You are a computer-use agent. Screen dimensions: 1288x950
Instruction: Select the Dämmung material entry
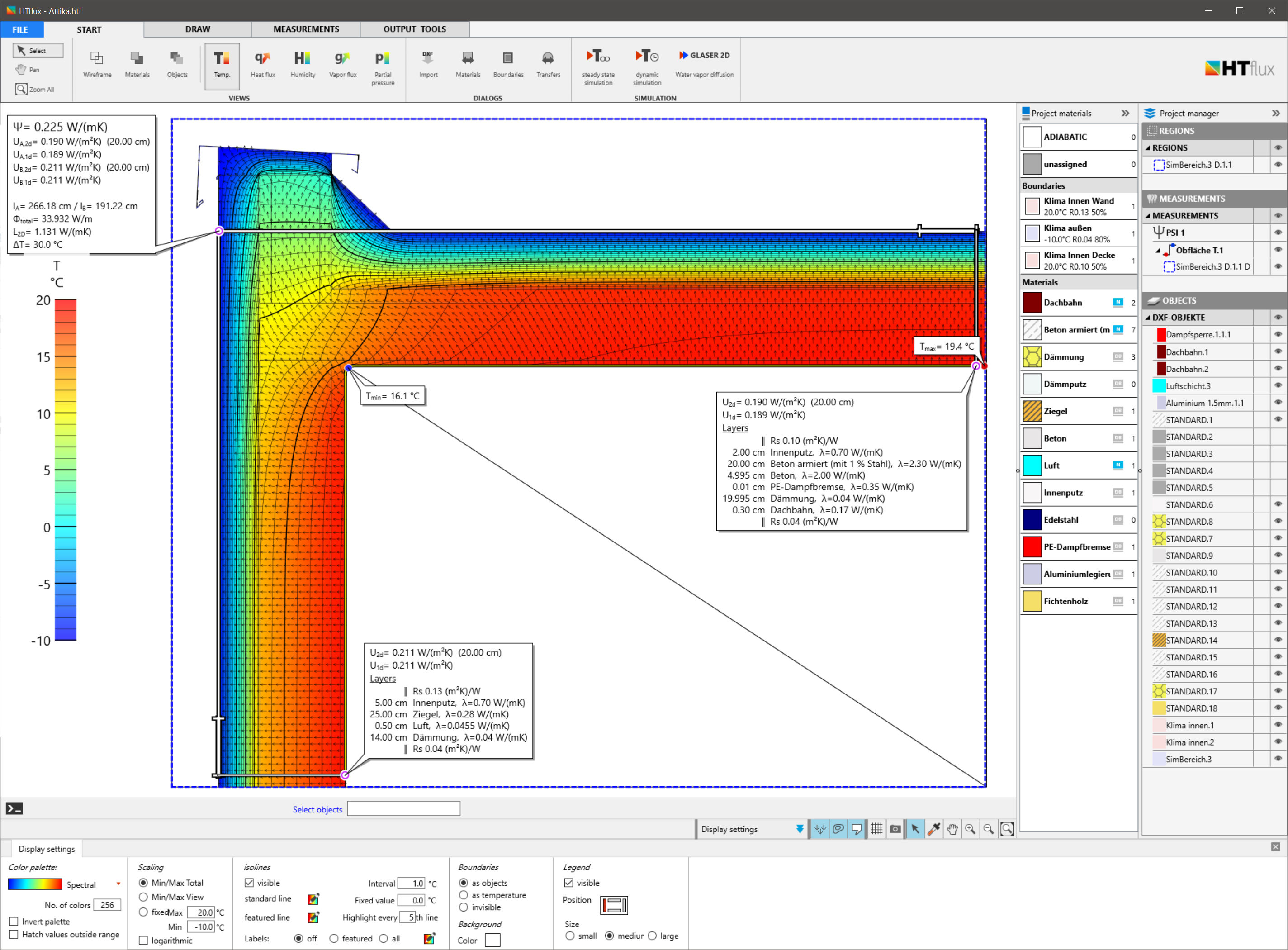point(1078,356)
